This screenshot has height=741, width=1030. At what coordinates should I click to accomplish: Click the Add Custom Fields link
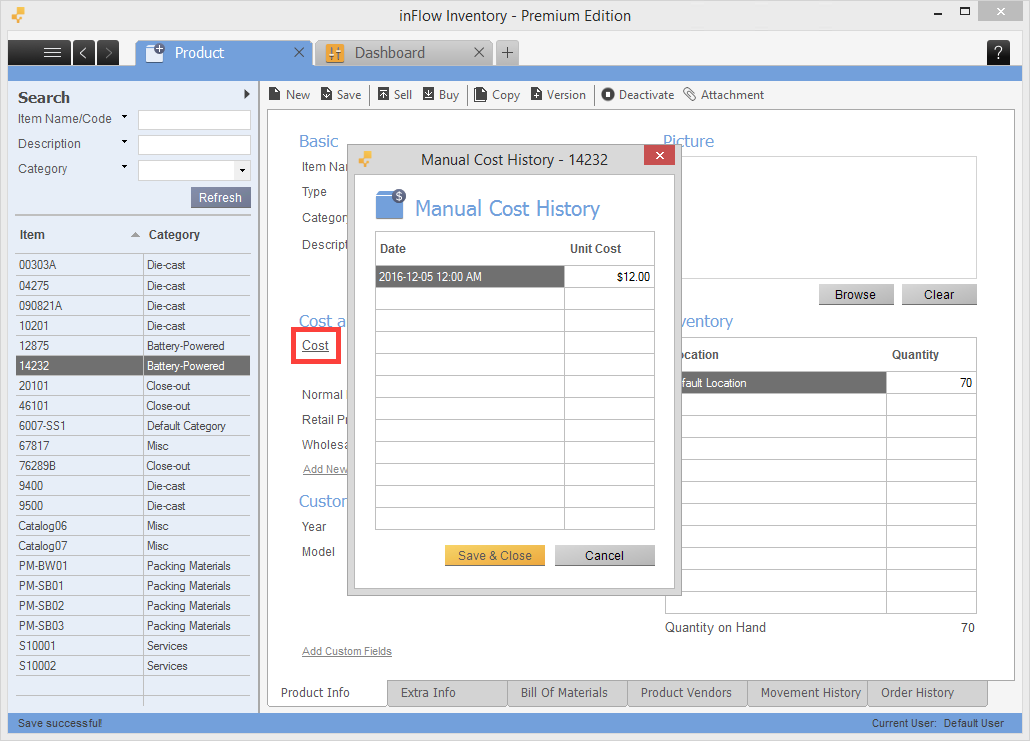coord(347,651)
